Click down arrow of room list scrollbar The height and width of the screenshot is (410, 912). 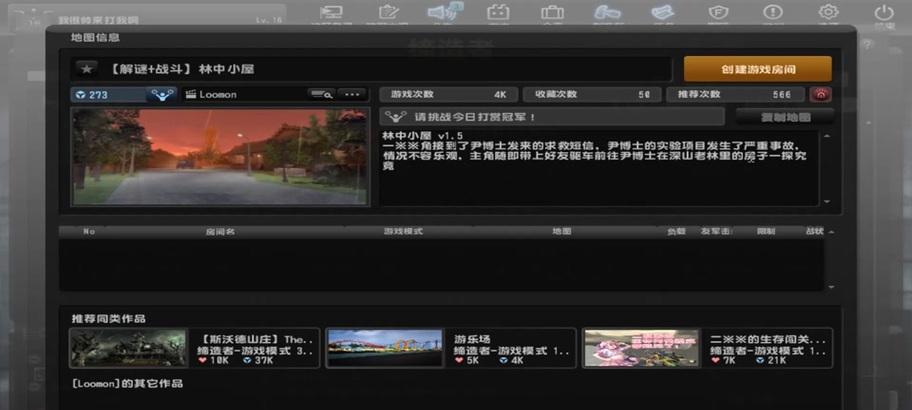(x=831, y=287)
